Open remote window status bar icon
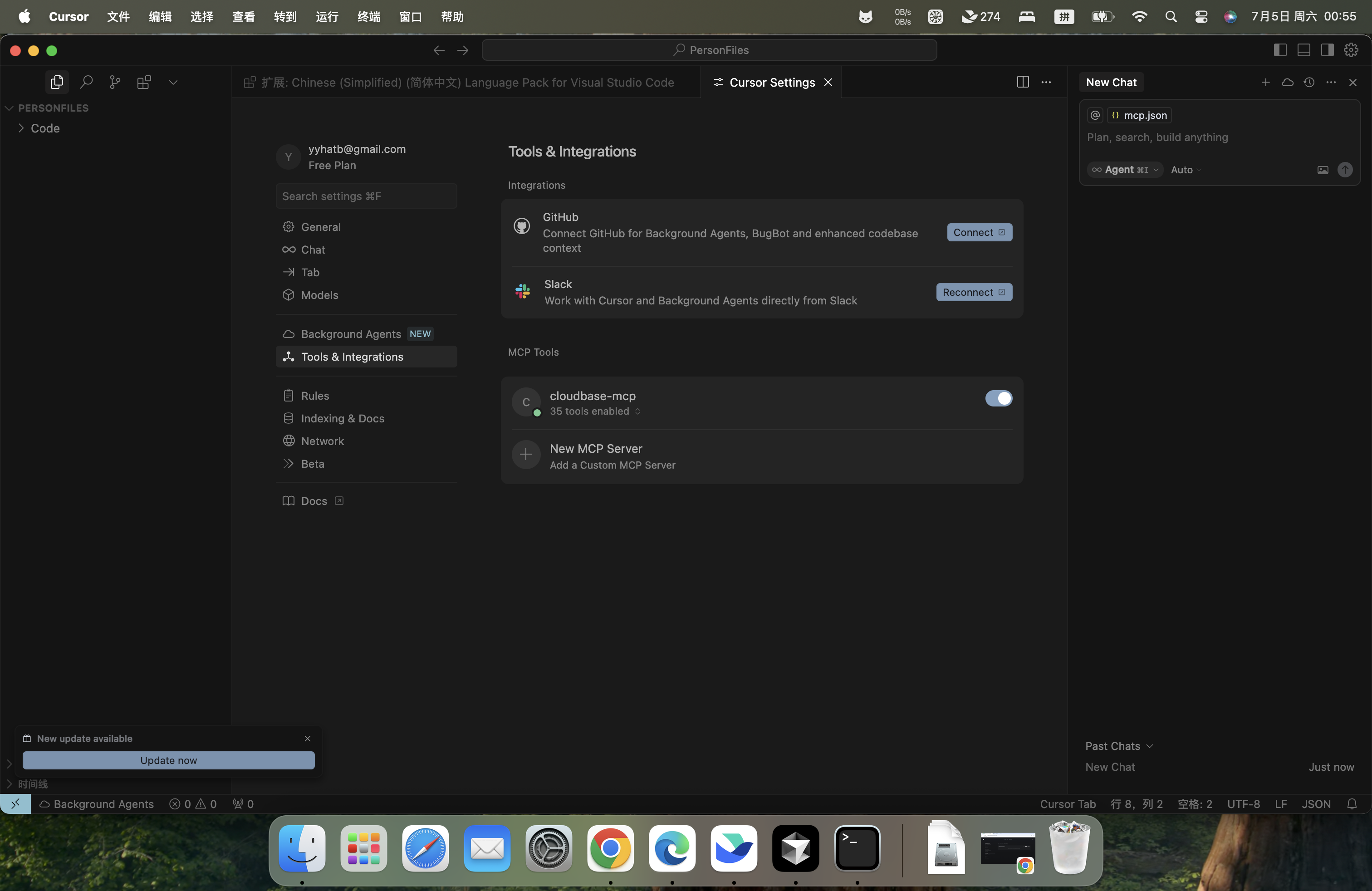Viewport: 1372px width, 891px height. 15,804
